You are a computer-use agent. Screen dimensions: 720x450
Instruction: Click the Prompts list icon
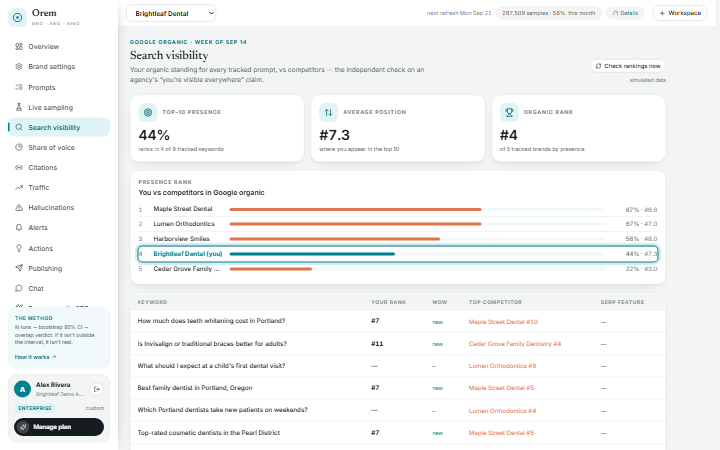click(x=19, y=87)
